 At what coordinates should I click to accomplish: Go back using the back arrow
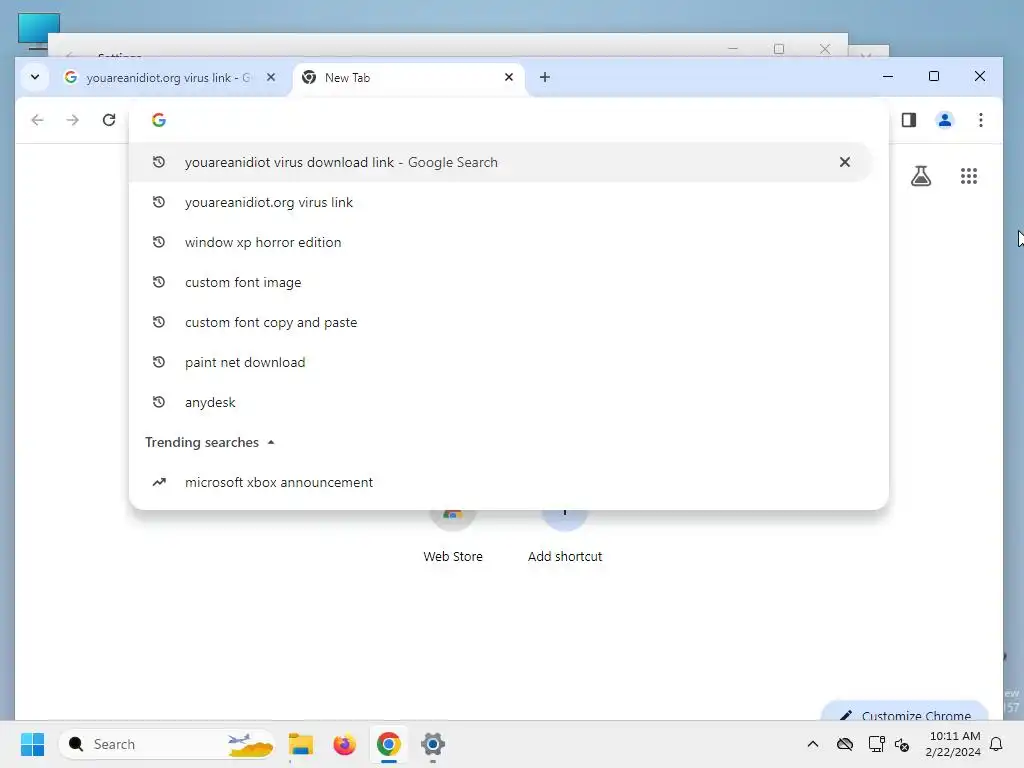point(37,120)
